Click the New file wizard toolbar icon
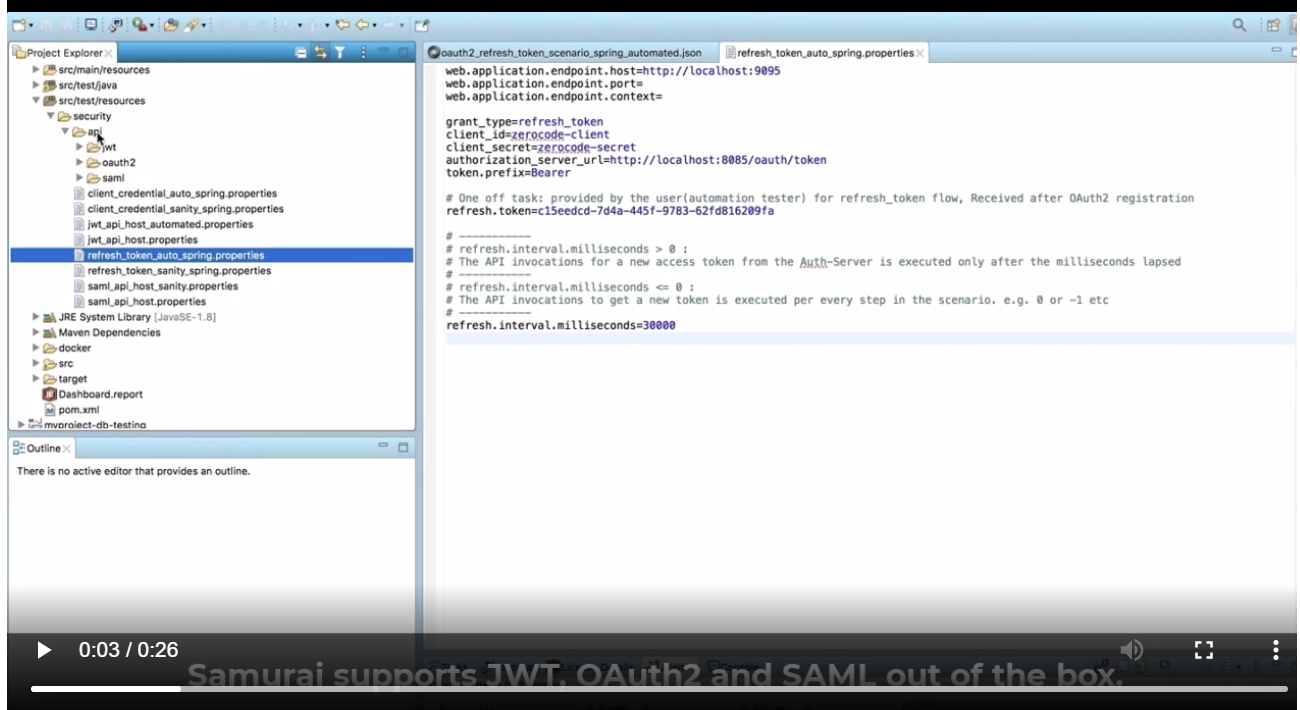The image size is (1300, 710). coord(18,25)
